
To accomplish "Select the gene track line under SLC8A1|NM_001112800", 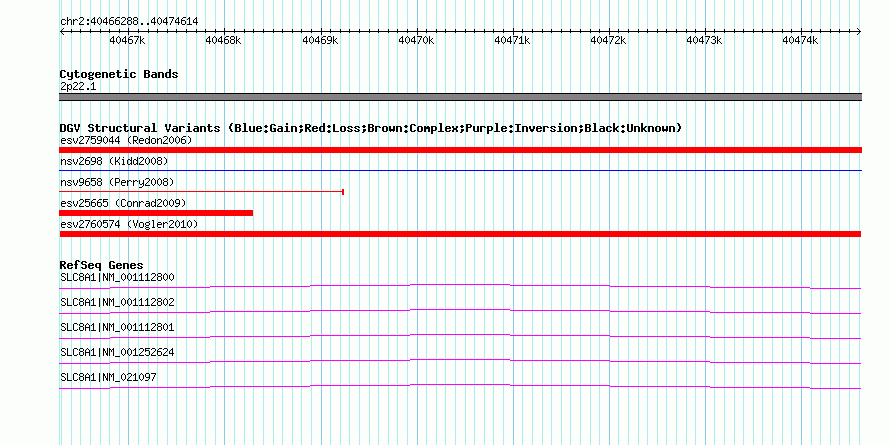I will (x=460, y=286).
